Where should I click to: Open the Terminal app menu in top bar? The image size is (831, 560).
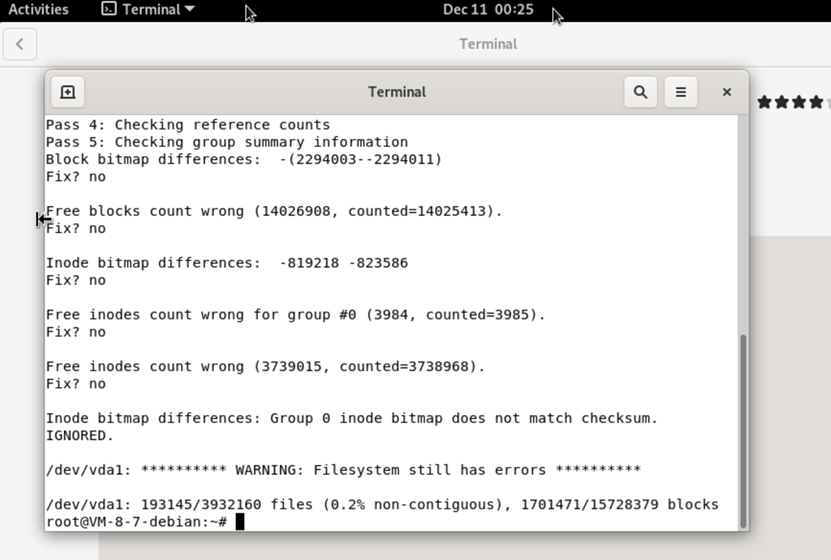(148, 10)
